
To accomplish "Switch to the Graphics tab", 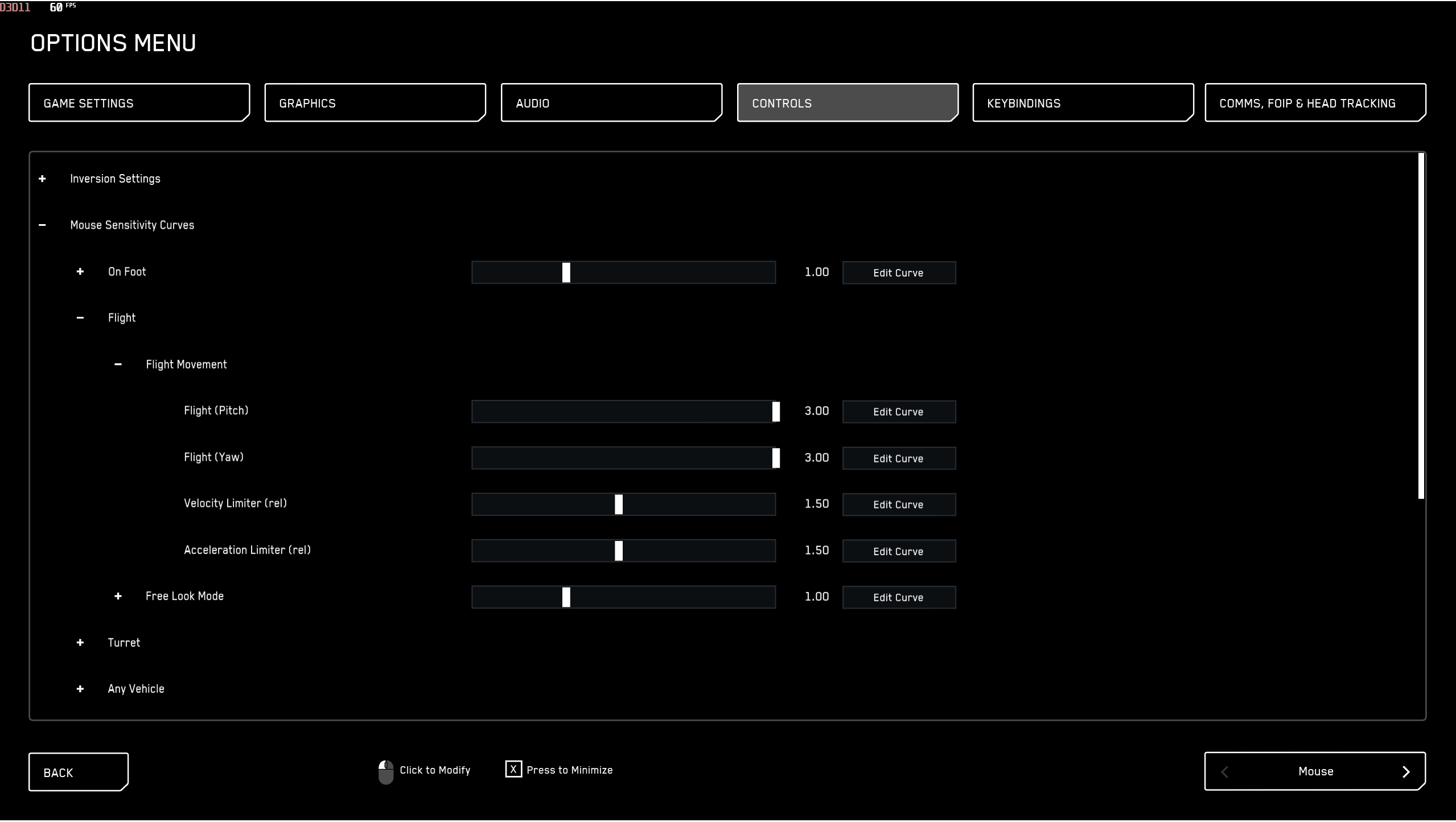I will coord(375,103).
